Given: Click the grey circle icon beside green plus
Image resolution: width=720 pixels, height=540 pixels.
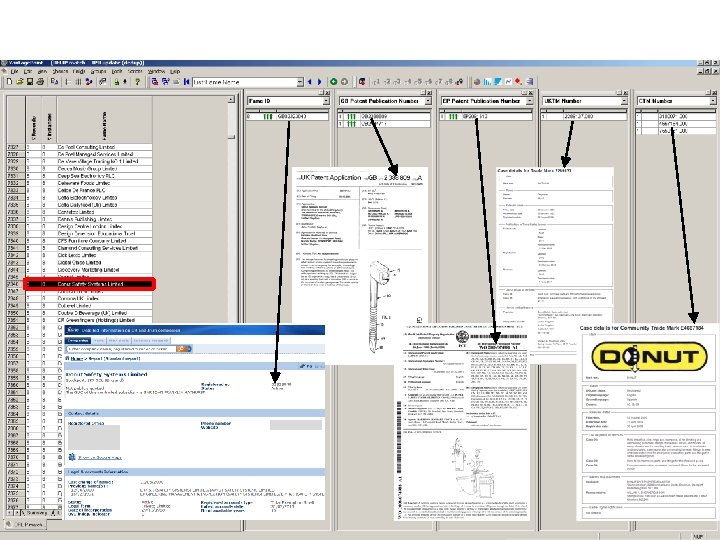Looking at the screenshot, I should tap(344, 82).
